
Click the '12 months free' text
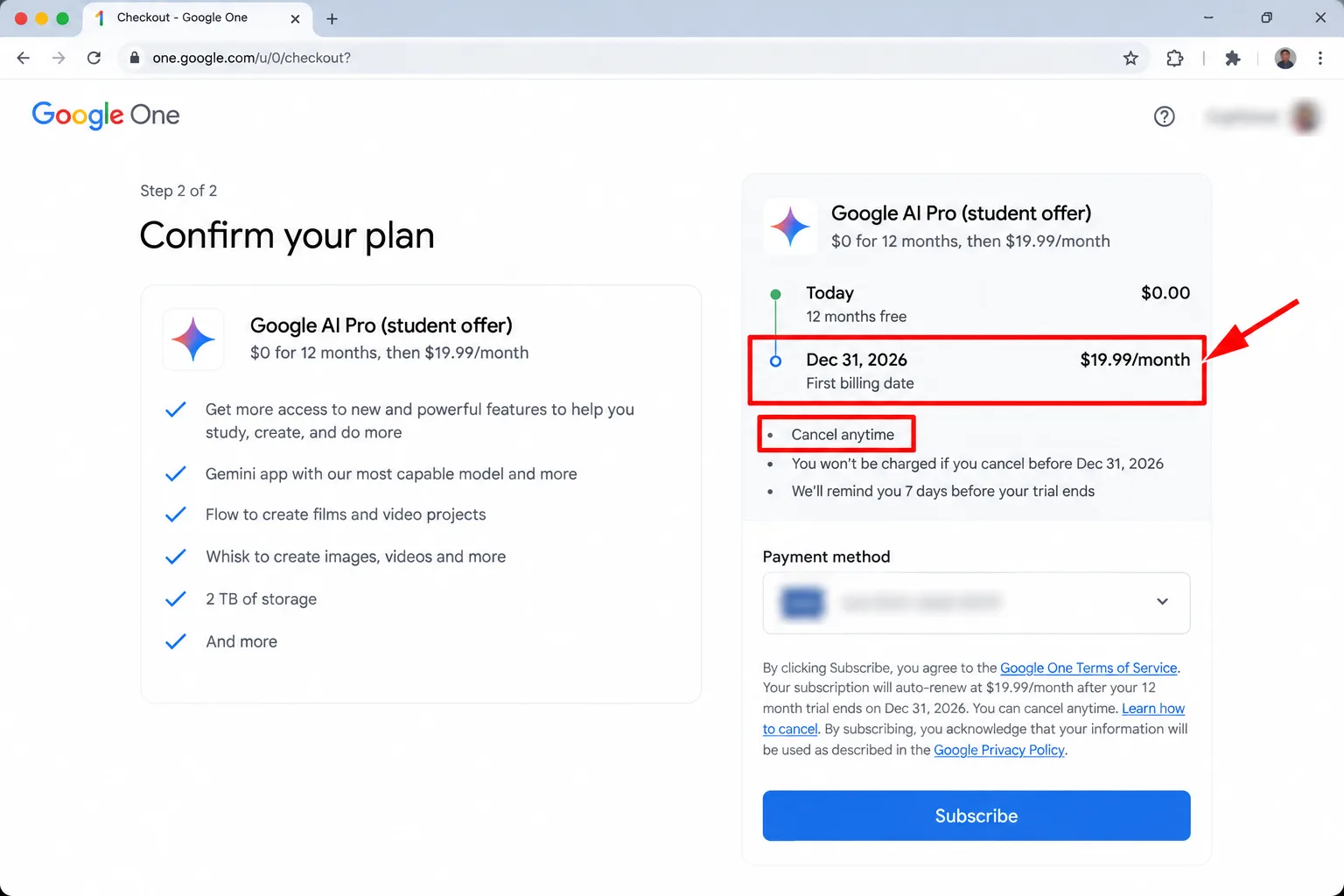pos(856,317)
